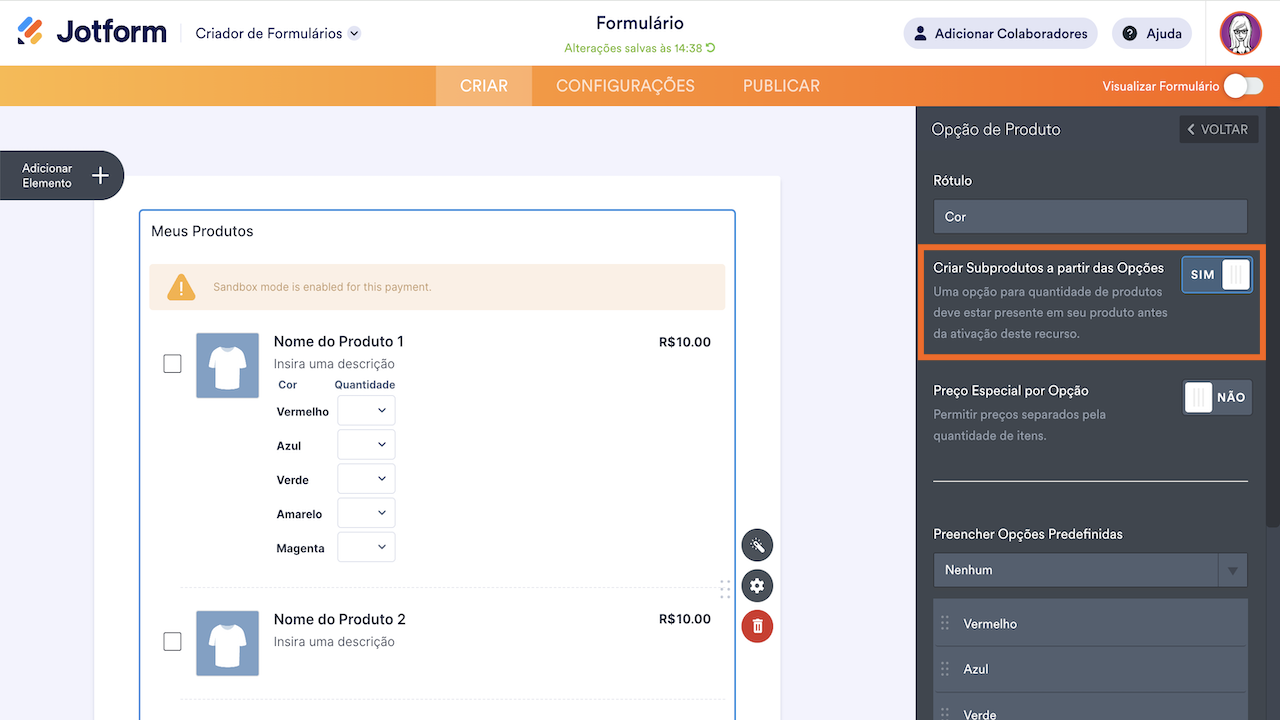
Task: Click the Azul option row in panel
Action: click(1090, 669)
